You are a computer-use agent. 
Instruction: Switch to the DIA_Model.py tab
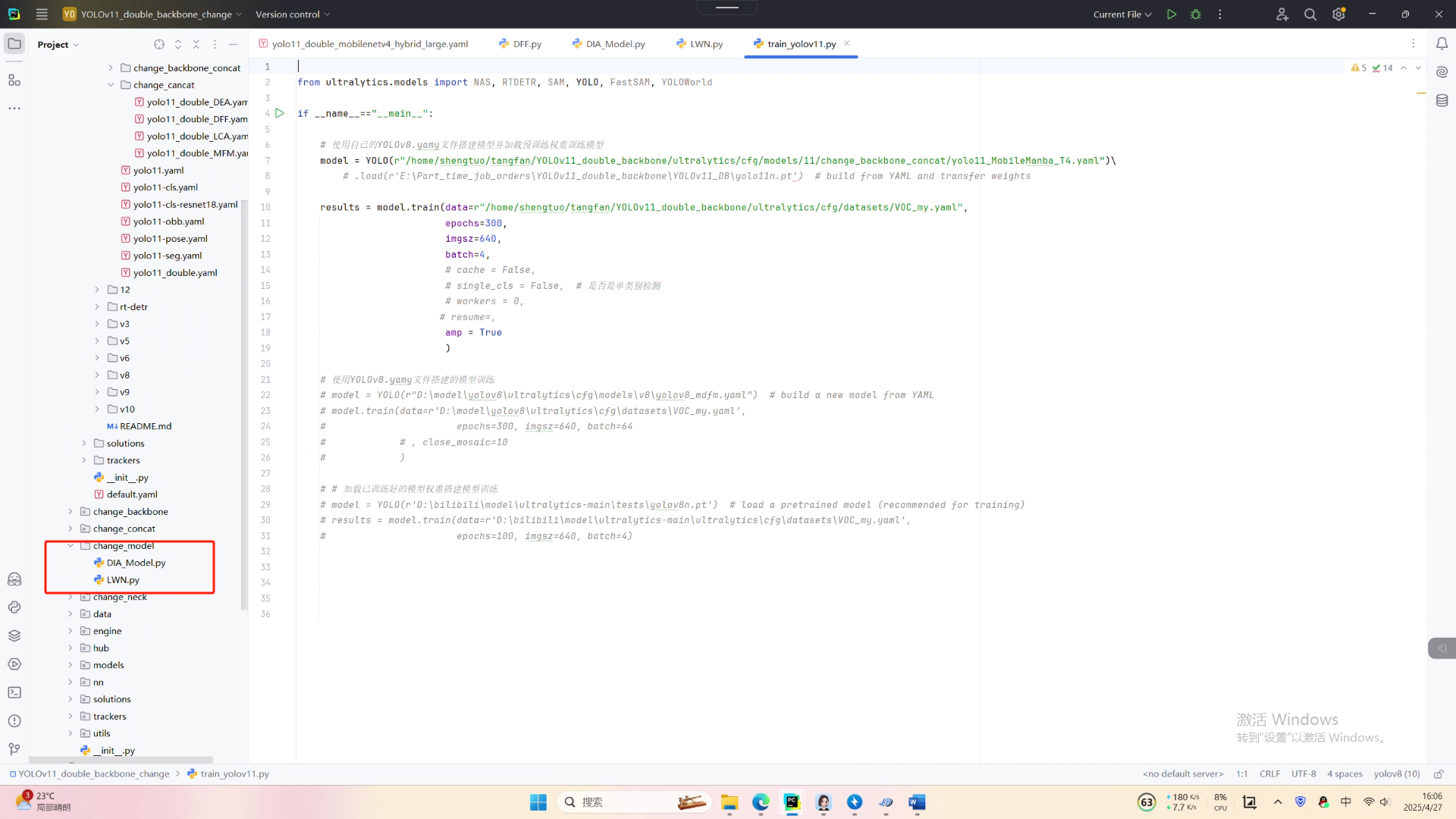(x=614, y=44)
